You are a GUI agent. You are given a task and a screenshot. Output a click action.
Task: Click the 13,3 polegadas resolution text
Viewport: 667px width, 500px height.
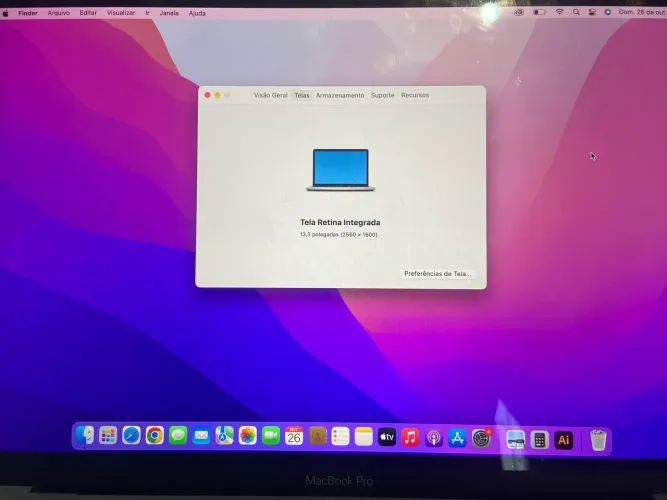[x=339, y=234]
